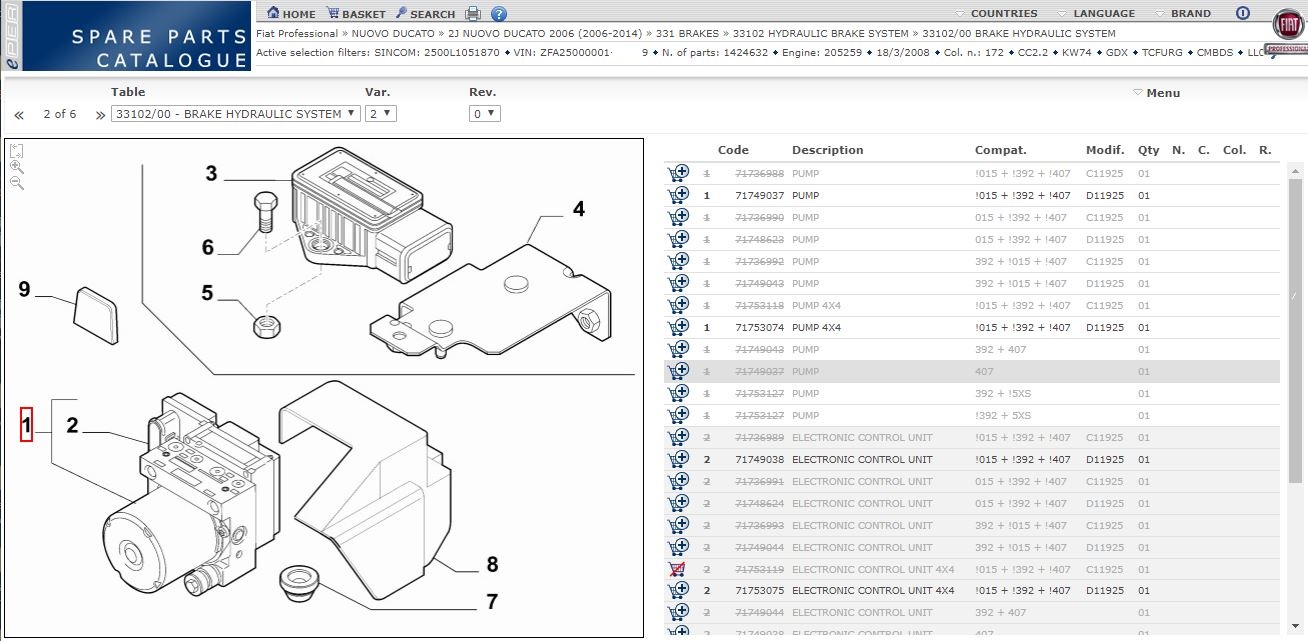Select callout number 3 in the diagram

tap(211, 174)
